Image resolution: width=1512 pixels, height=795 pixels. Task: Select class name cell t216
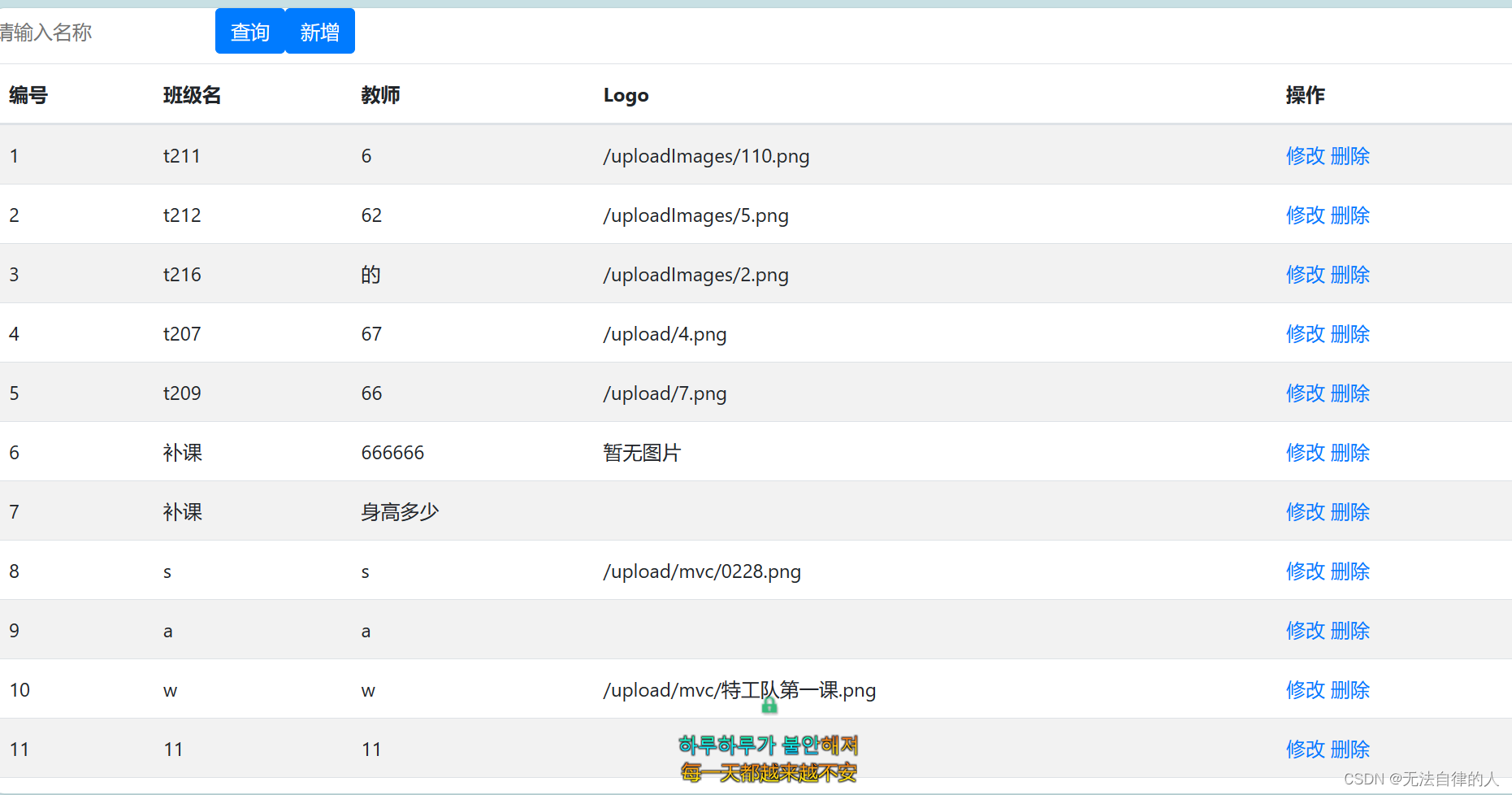click(x=182, y=274)
